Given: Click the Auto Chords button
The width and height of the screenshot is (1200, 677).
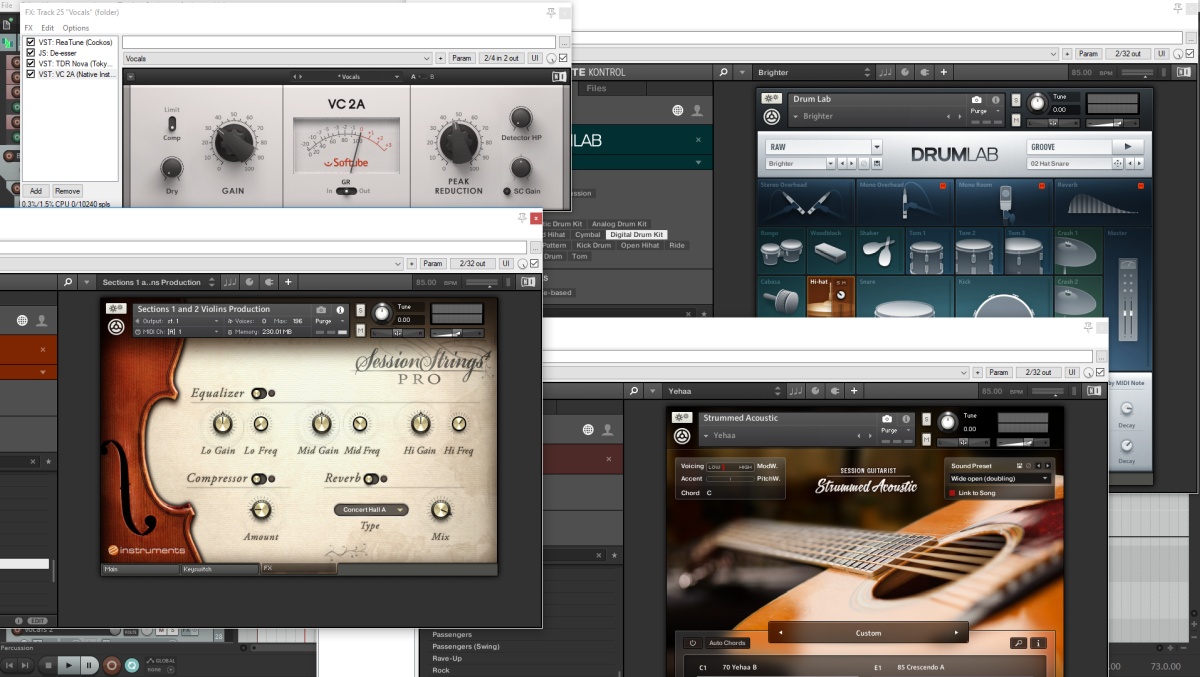Looking at the screenshot, I should (727, 643).
